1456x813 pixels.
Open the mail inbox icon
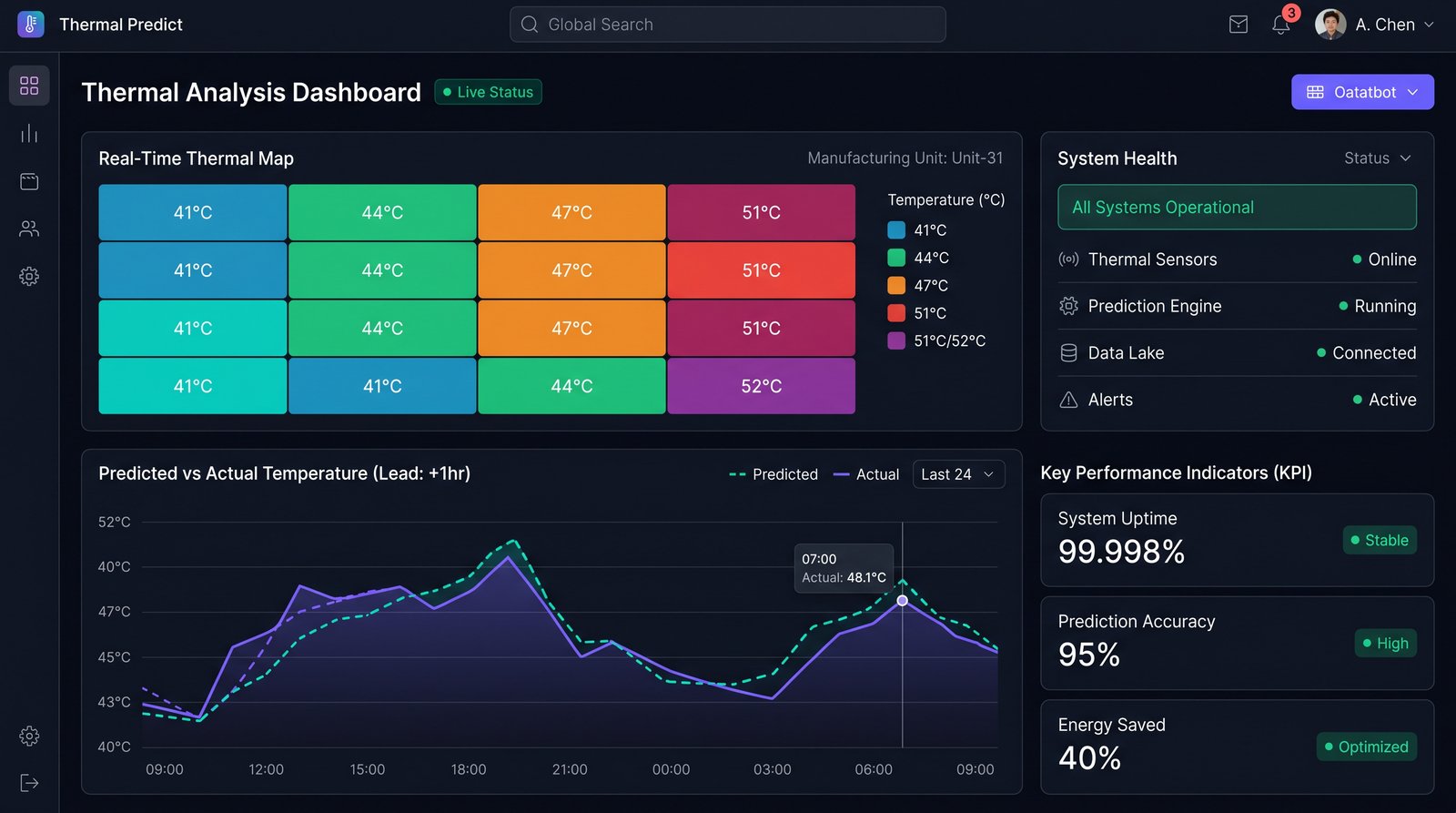(1239, 25)
